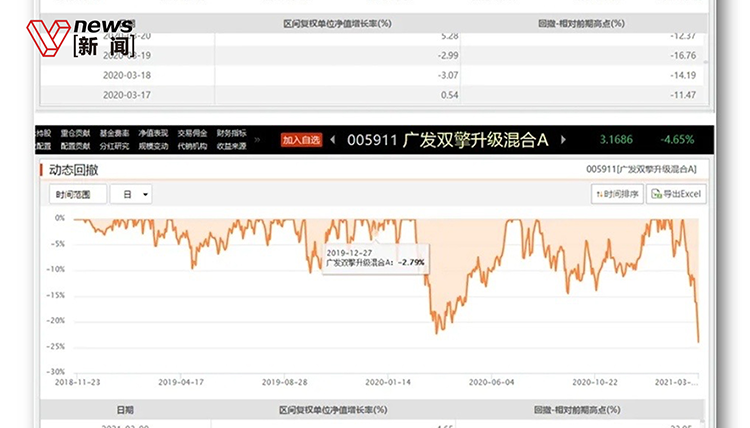Click the sort arrows icon in 时间排序
750x428 pixels.
(x=599, y=194)
